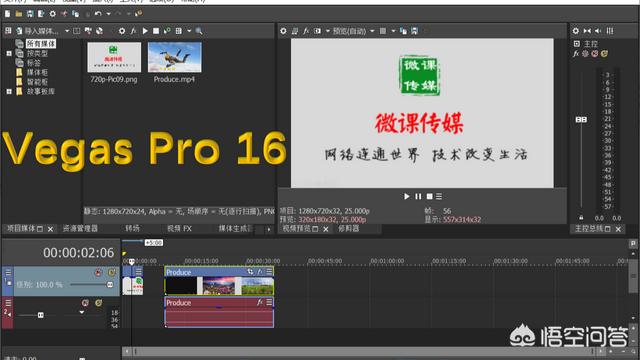Viewport: 640px width, 360px height.
Task: Open project properties gear in main toolbar
Action: click(53, 14)
